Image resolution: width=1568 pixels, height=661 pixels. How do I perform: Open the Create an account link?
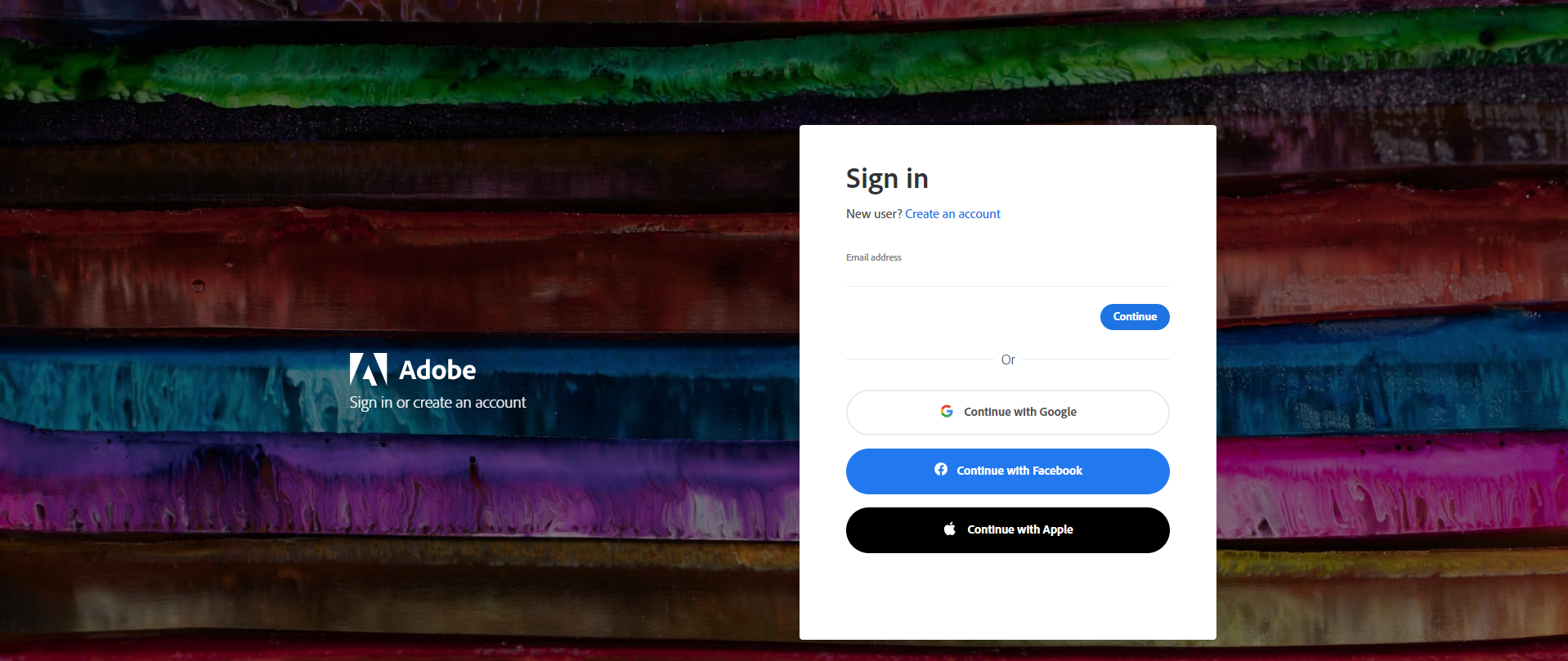952,214
